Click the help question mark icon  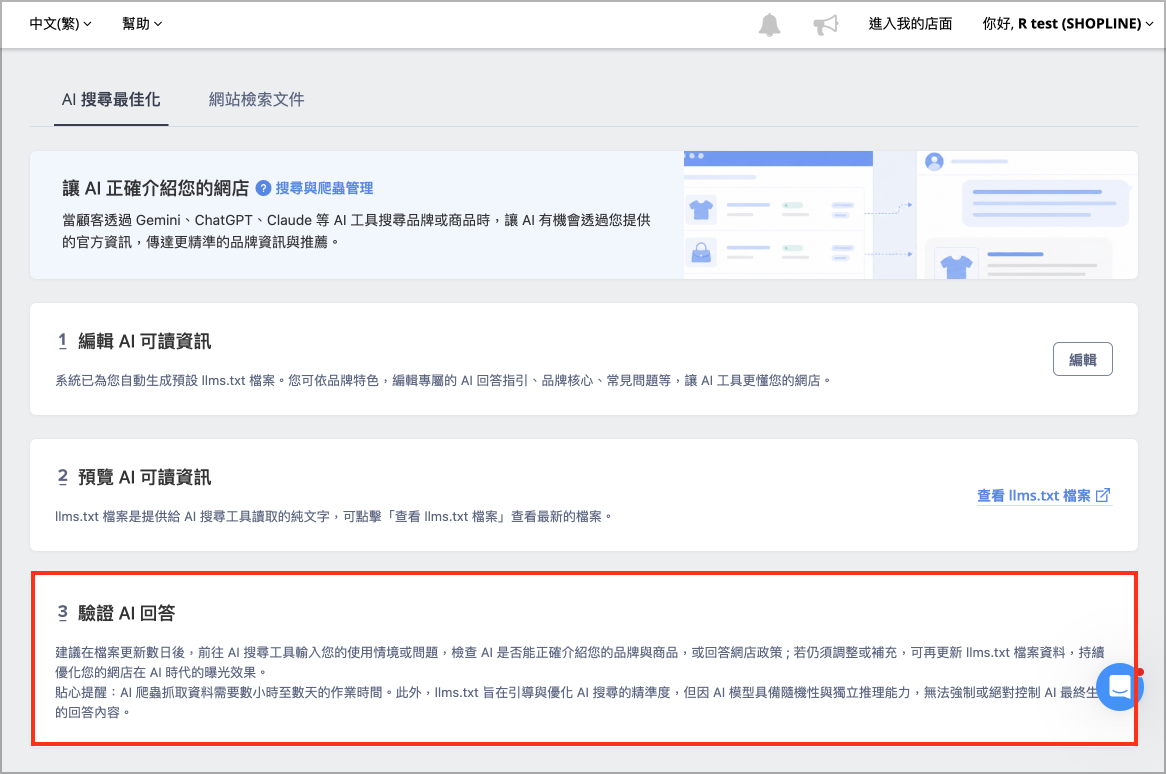263,188
